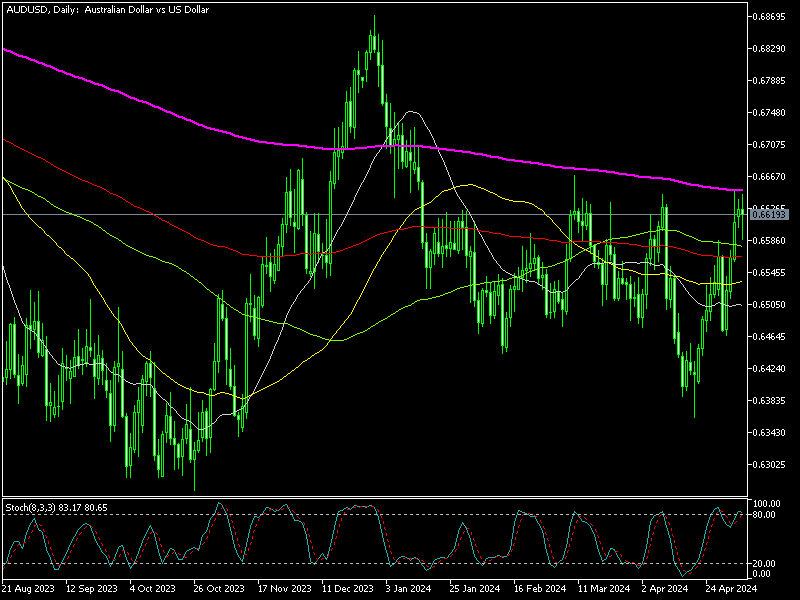This screenshot has height=600, width=800.
Task: Select the 21 Aug 2023 date marker
Action: pos(28,590)
